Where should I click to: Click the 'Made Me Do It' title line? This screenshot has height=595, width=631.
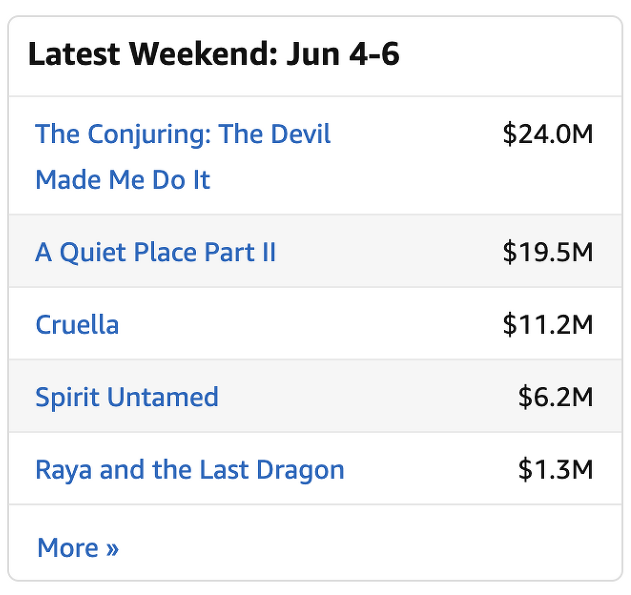coord(123,180)
